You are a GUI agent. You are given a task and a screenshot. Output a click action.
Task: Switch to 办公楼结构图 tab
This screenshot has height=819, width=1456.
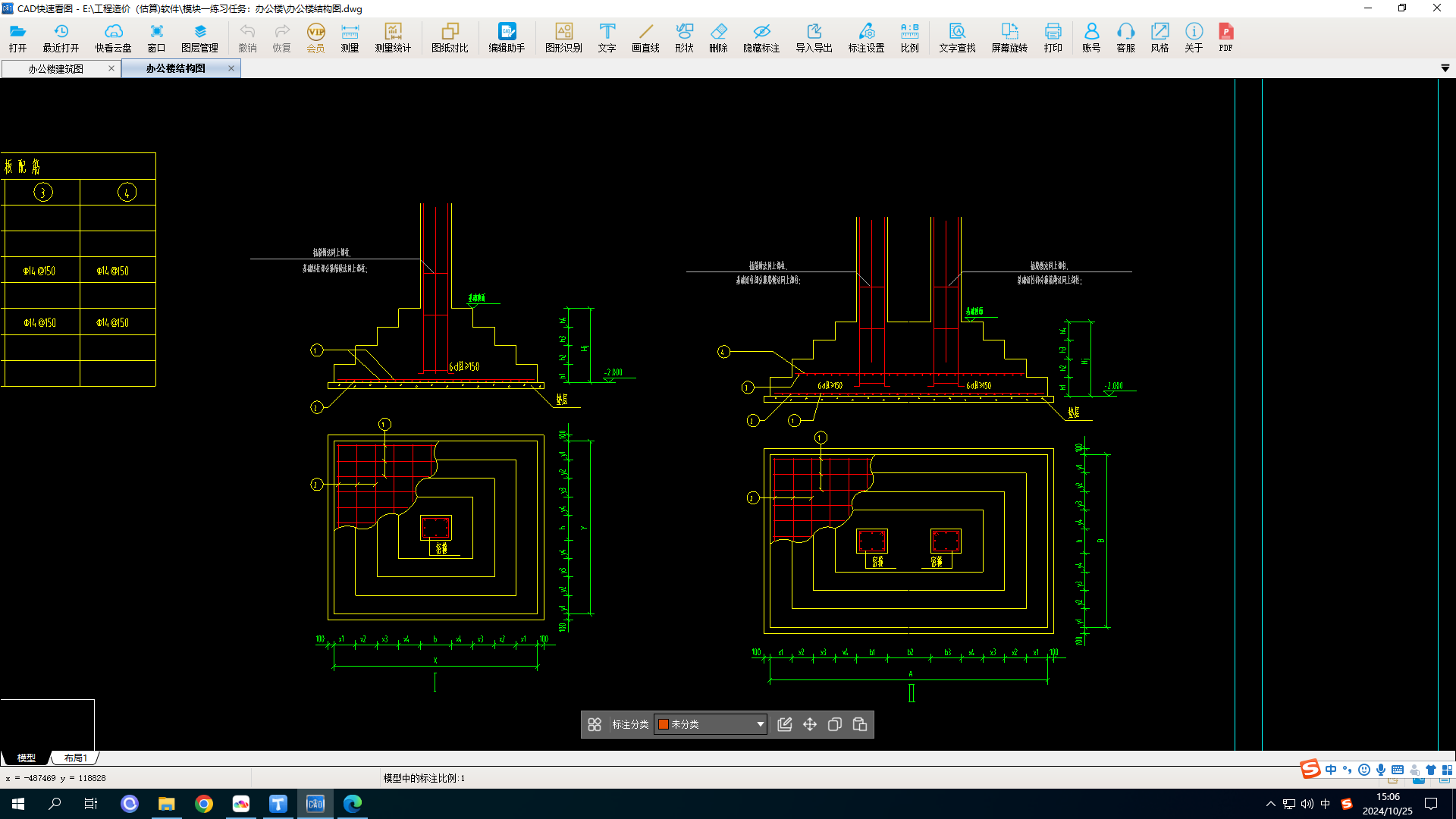click(x=175, y=68)
